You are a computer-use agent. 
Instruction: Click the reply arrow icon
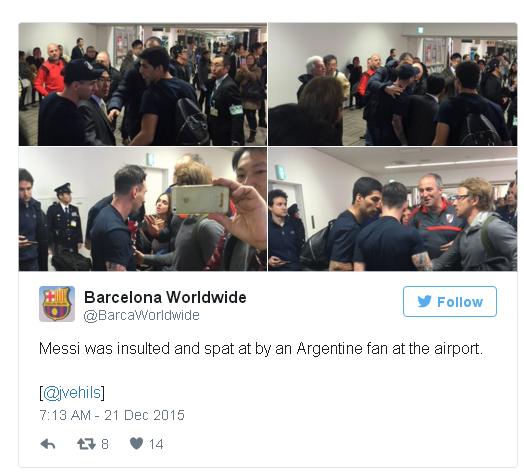(48, 444)
